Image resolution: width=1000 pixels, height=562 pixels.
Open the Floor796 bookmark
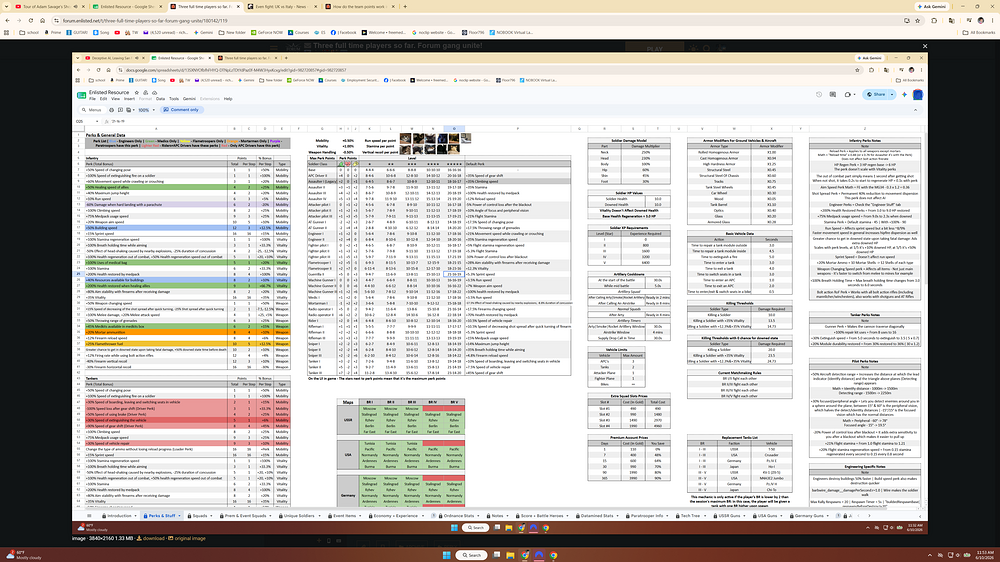[x=473, y=32]
